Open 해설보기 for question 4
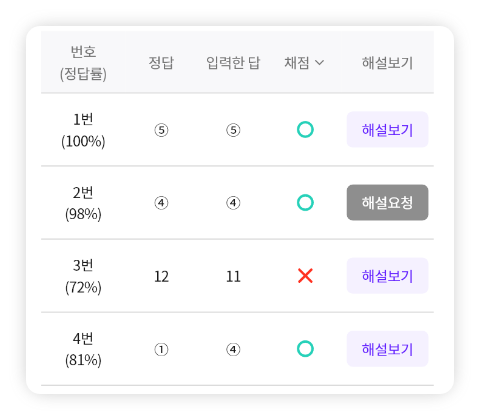Viewport: 480px width, 420px height. pos(387,349)
